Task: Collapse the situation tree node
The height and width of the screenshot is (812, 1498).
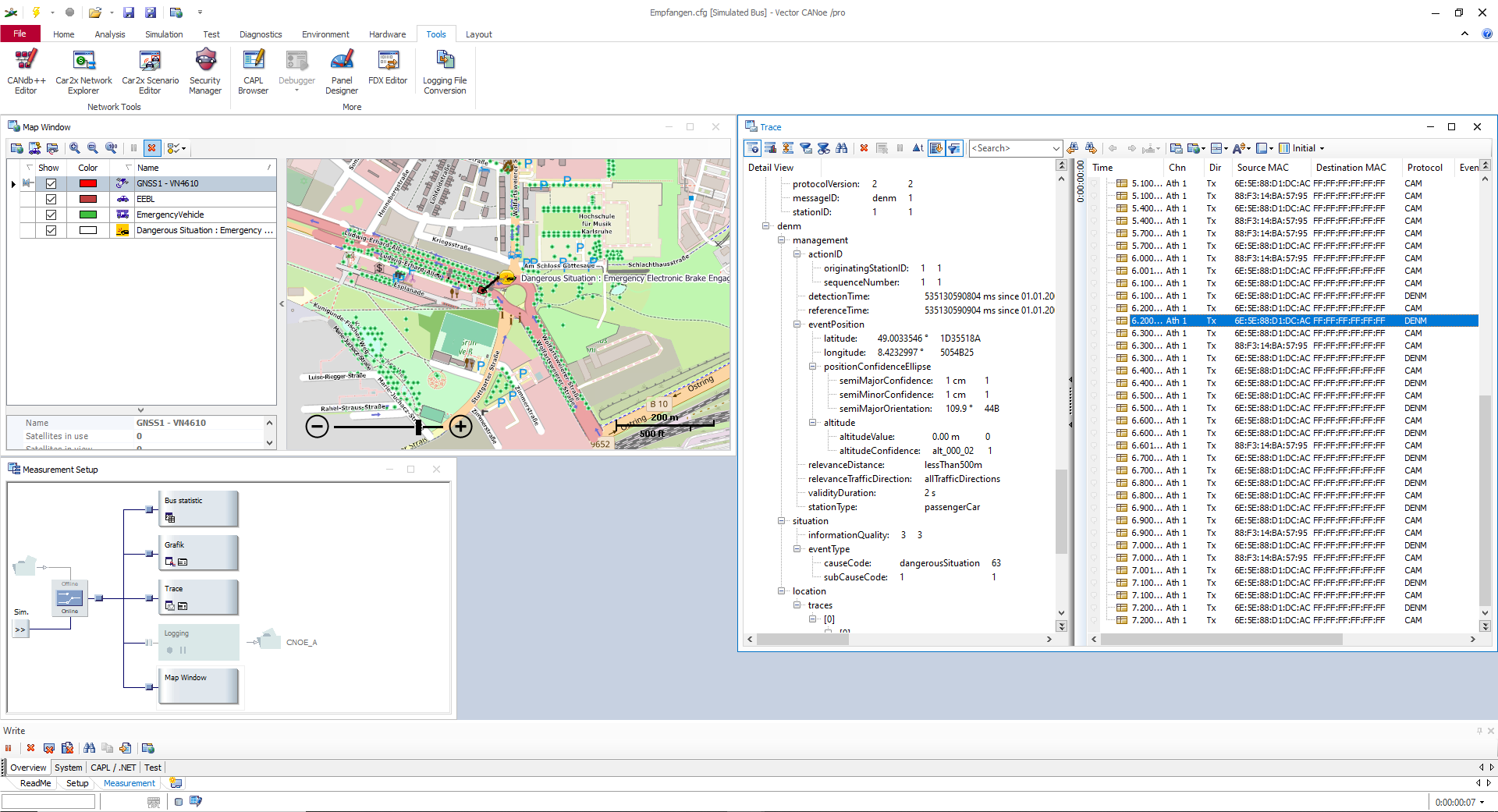Action: tap(781, 521)
